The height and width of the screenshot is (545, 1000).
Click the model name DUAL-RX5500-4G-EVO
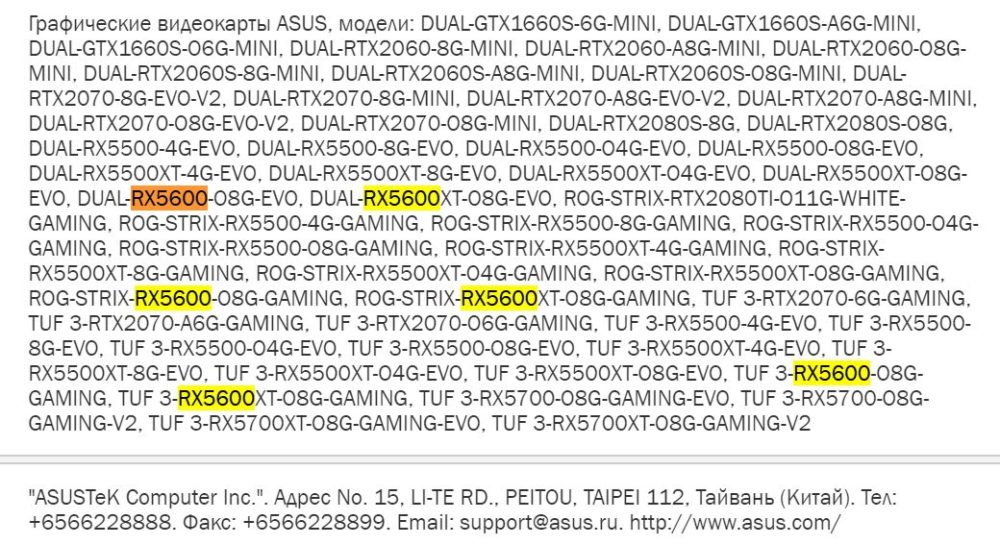pyautogui.click(x=132, y=149)
